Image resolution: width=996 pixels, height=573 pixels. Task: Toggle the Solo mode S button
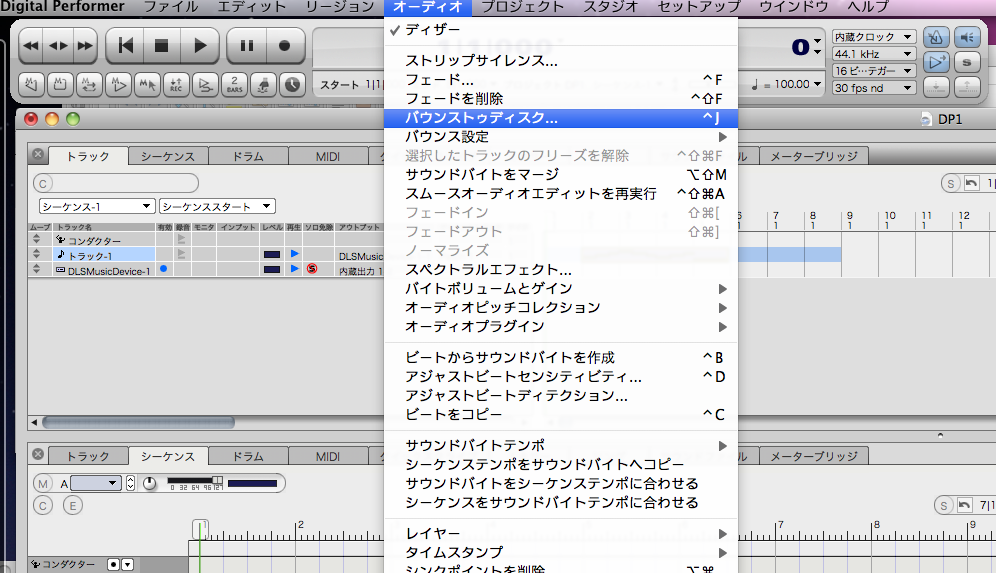point(967,62)
